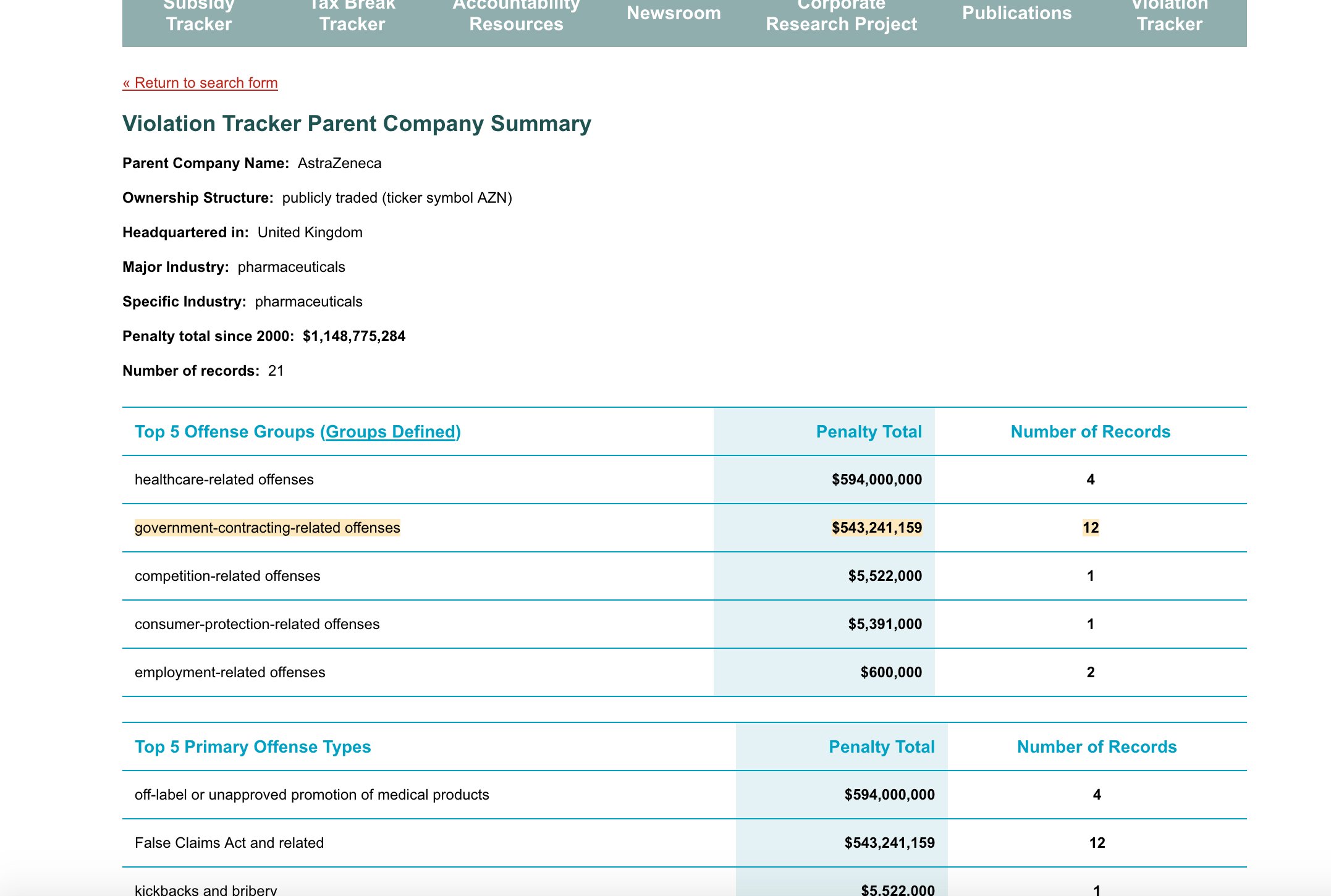Viewport: 1331px width, 896px height.
Task: Click competition-related offenses row label
Action: pyautogui.click(x=227, y=576)
